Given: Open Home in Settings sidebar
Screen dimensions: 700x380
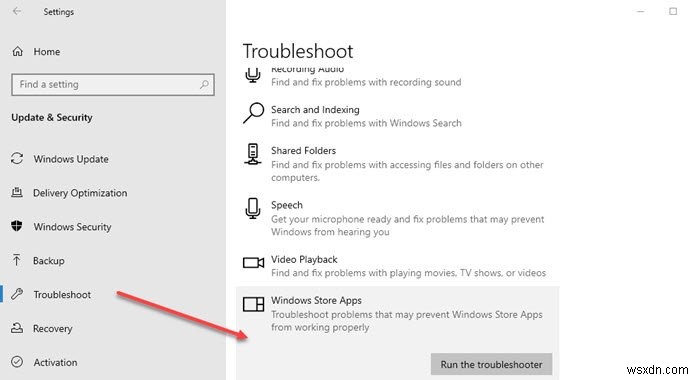Looking at the screenshot, I should (x=47, y=52).
